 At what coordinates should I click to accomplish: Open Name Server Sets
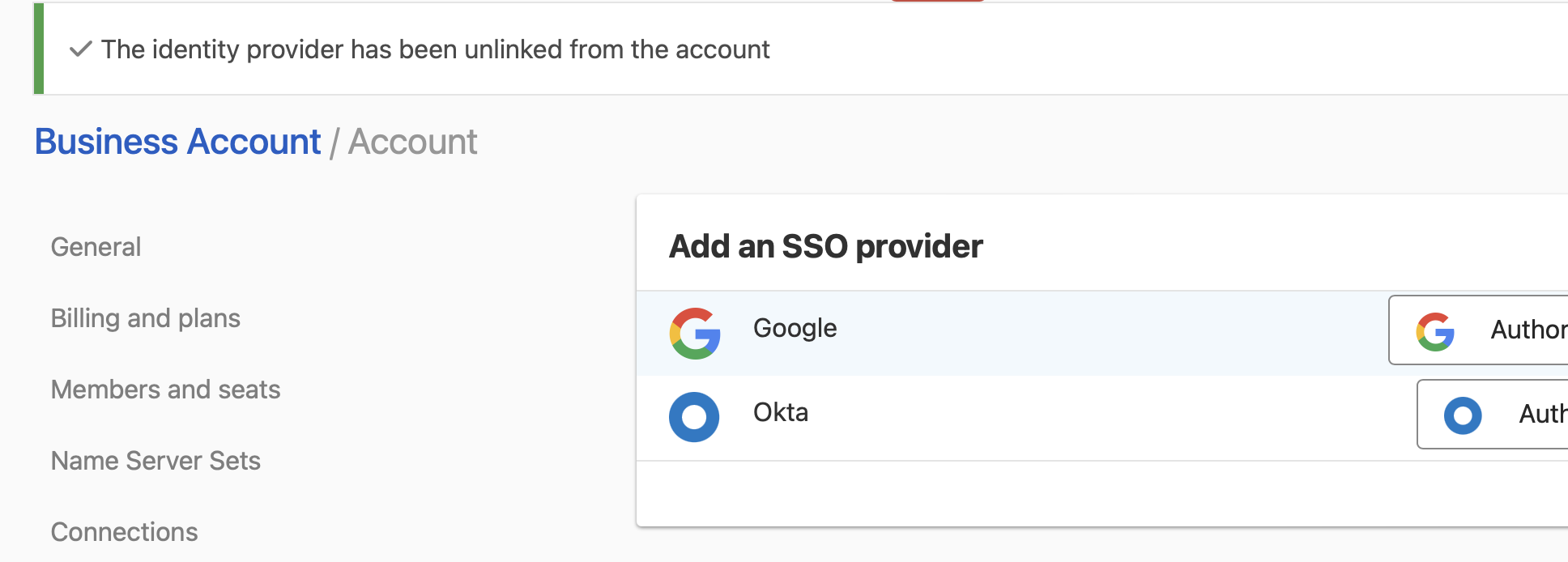tap(156, 461)
